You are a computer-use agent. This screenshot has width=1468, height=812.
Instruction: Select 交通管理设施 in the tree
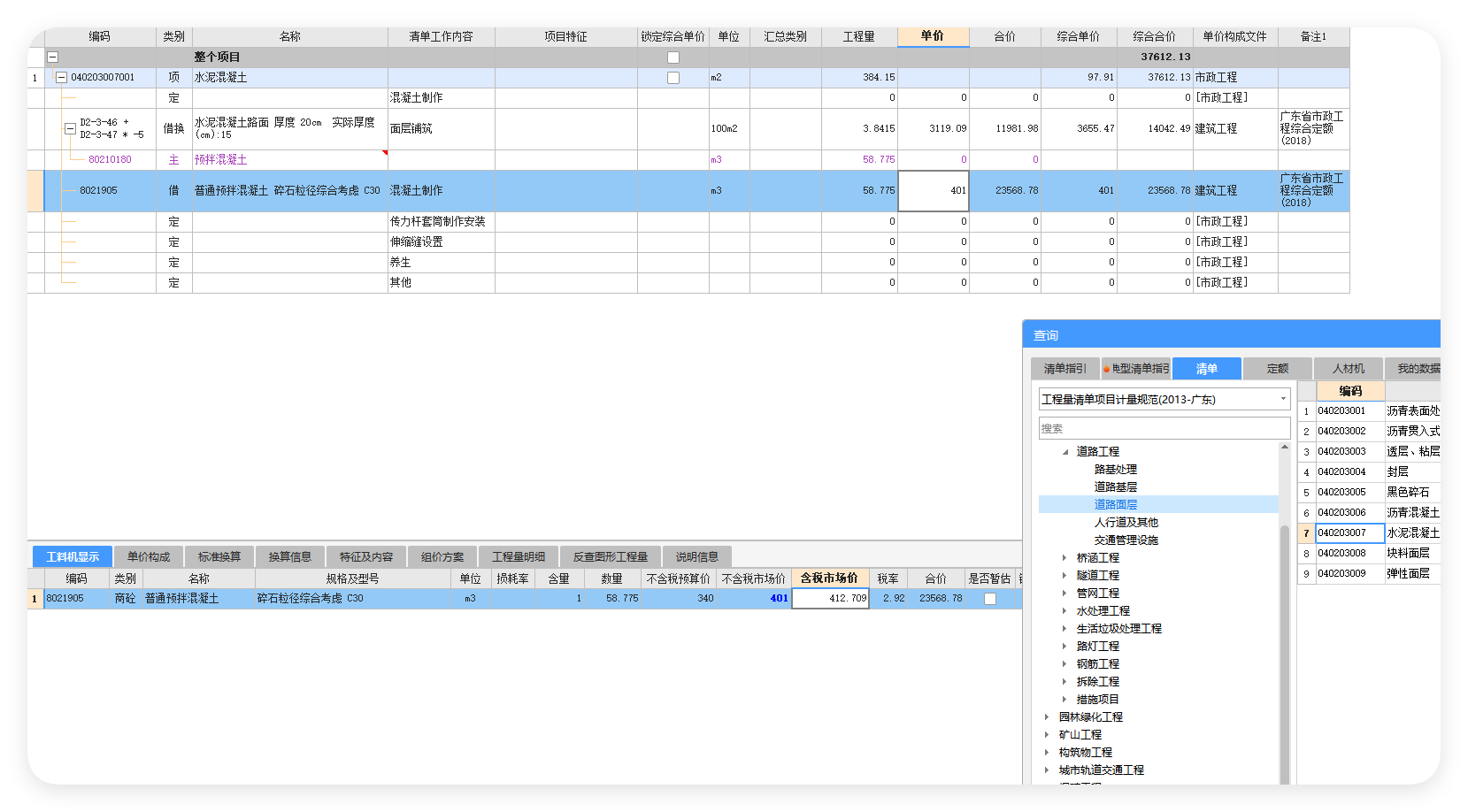(x=1126, y=540)
